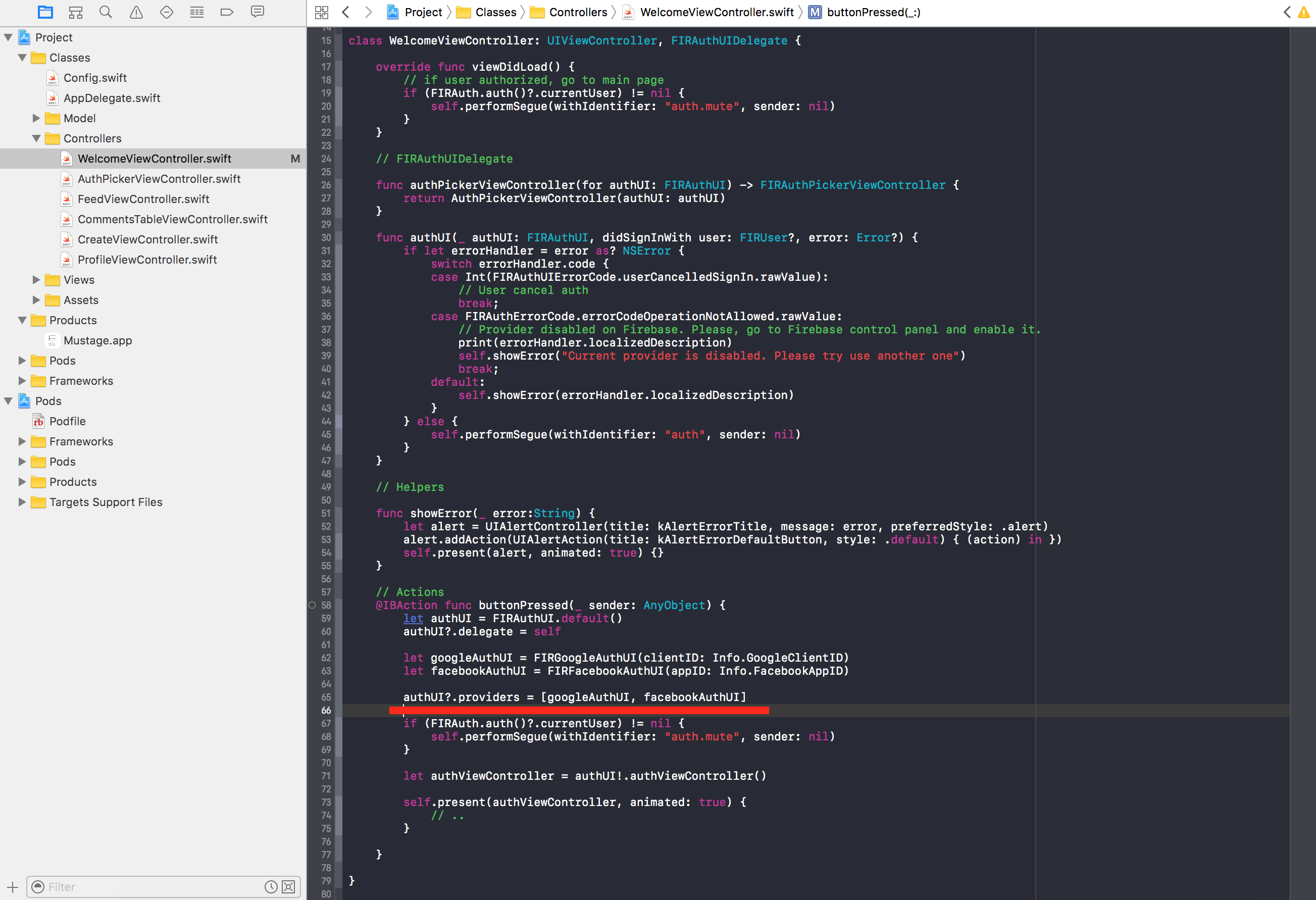Viewport: 1316px width, 900px height.
Task: Jump to previous issue arrow
Action: pos(1287,12)
